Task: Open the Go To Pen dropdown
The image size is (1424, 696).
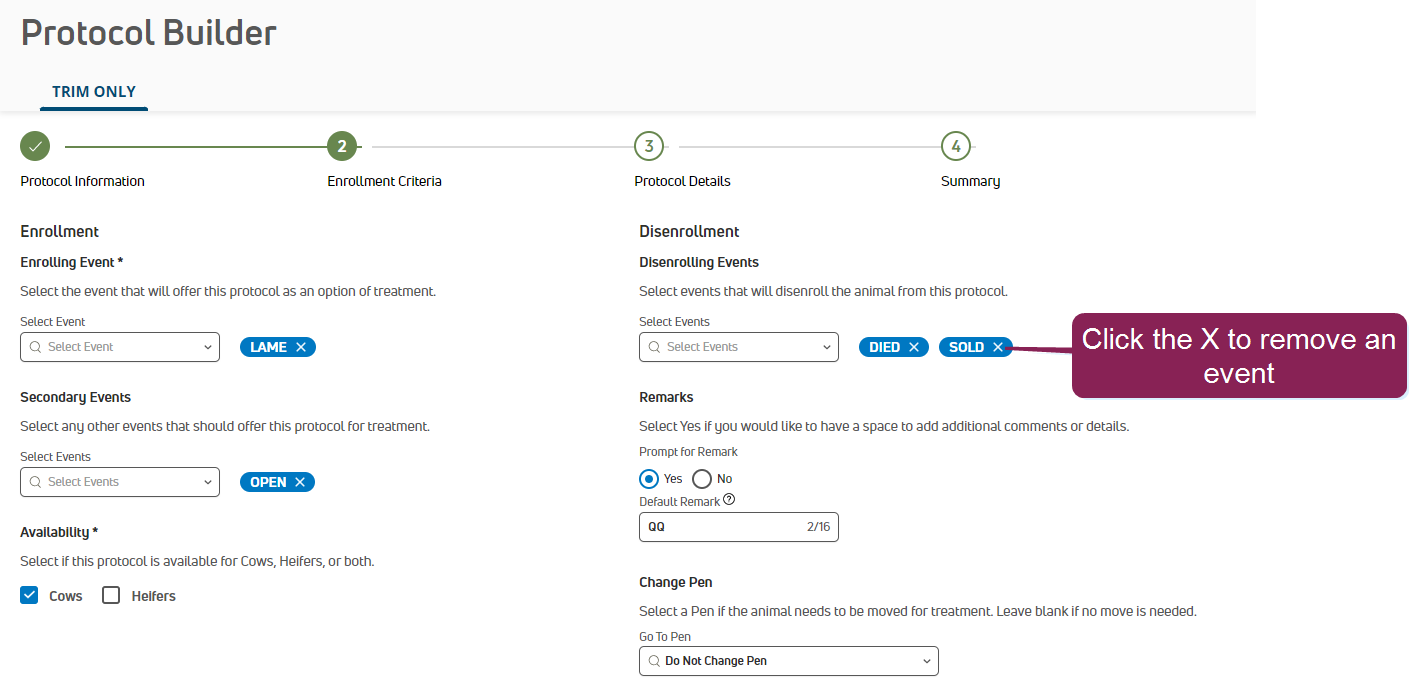Action: click(x=789, y=661)
